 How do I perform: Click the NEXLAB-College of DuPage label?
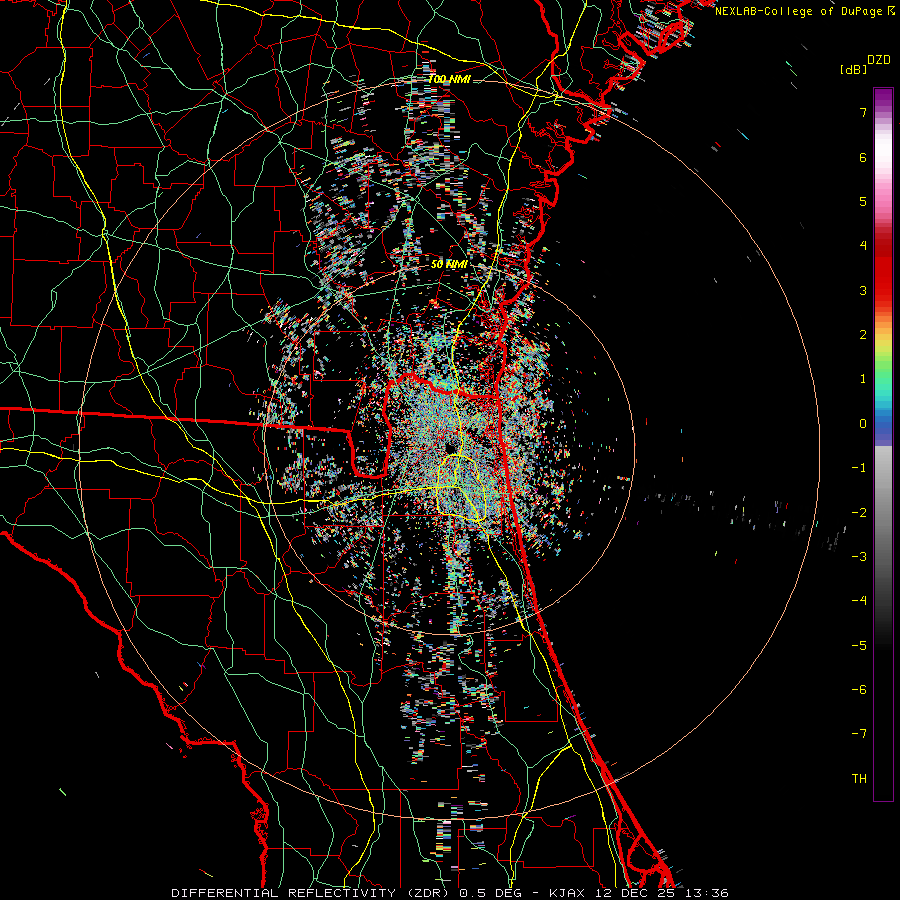pos(800,11)
